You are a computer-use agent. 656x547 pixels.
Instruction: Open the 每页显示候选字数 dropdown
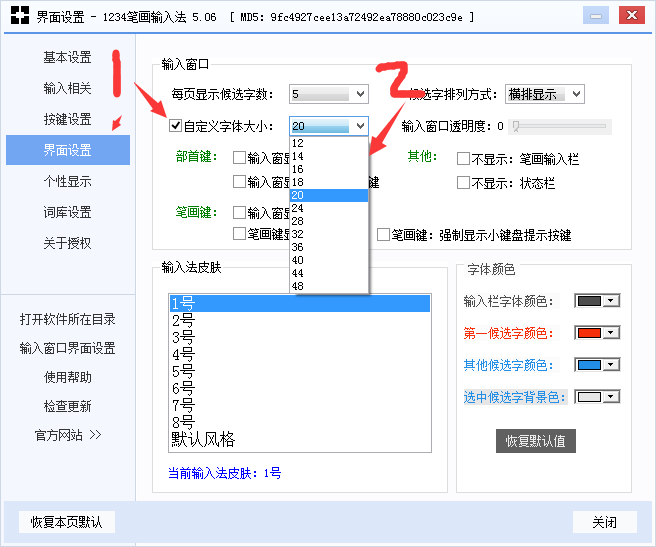click(328, 94)
